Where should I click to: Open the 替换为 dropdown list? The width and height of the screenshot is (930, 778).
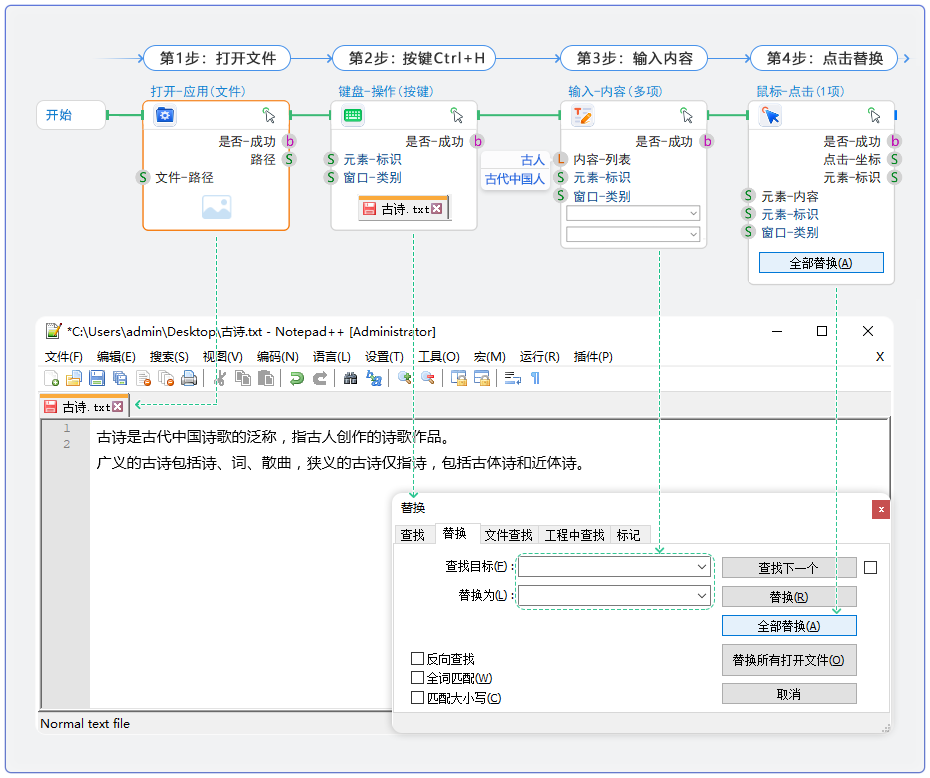(x=701, y=596)
